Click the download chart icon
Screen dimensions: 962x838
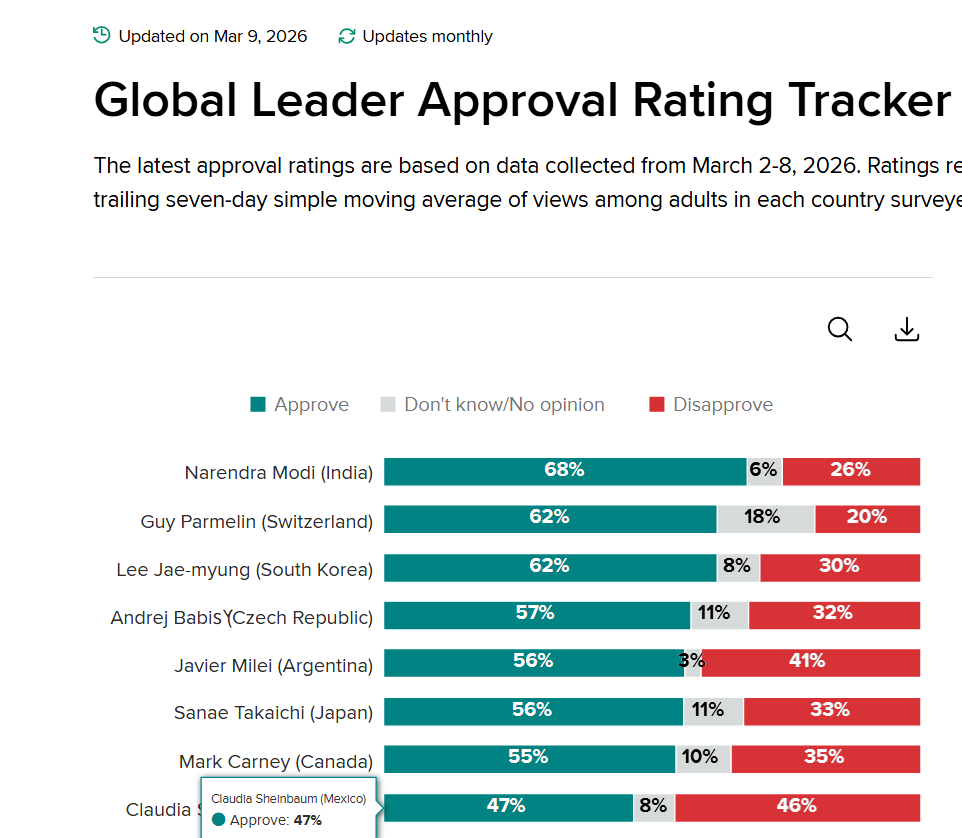coord(906,329)
